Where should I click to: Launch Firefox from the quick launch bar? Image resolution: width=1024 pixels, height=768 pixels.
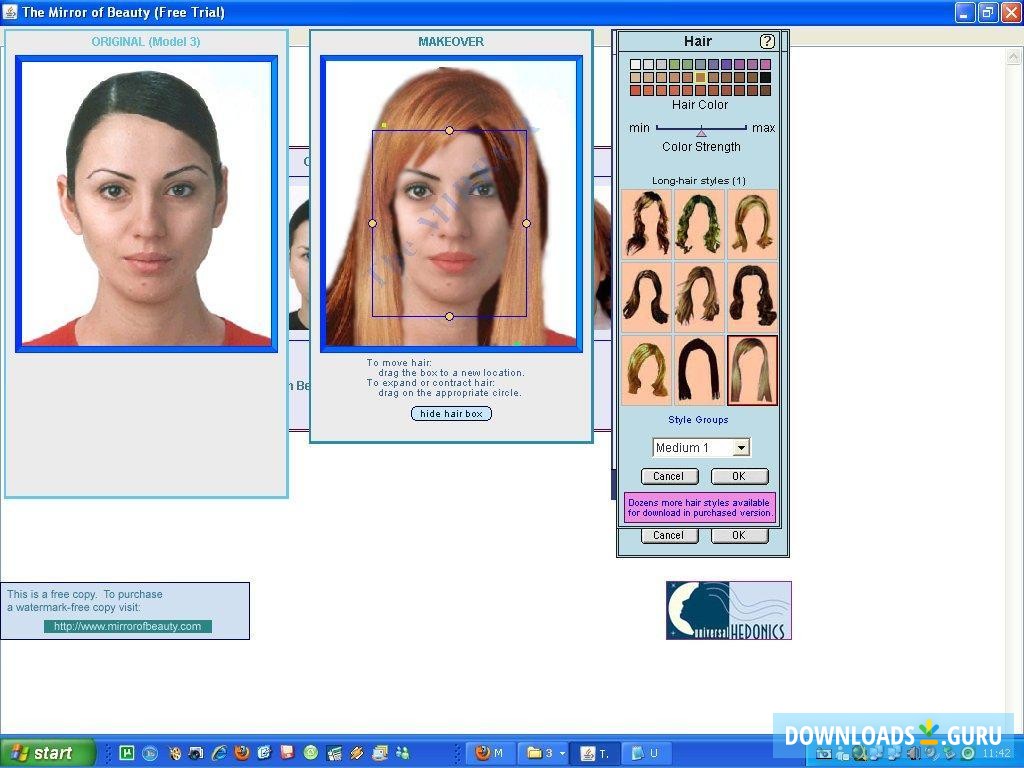pyautogui.click(x=242, y=753)
